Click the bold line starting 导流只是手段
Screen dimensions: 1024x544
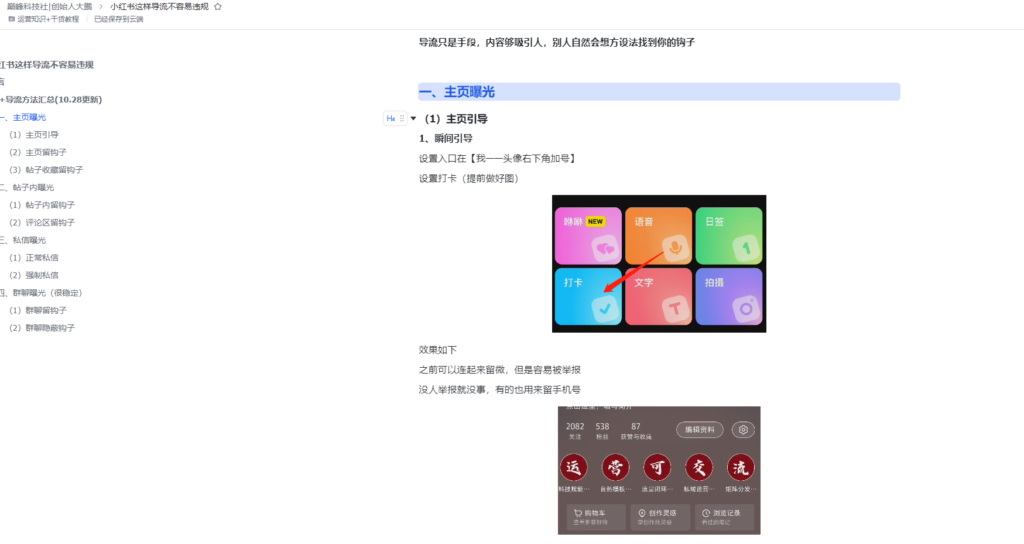pyautogui.click(x=556, y=42)
